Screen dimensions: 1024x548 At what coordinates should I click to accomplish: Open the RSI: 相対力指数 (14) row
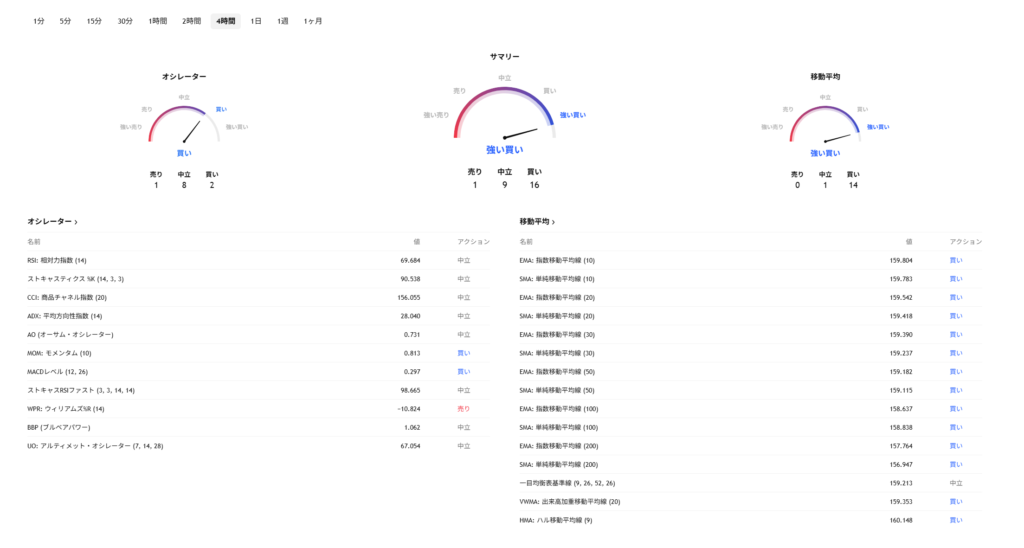[x=57, y=260]
